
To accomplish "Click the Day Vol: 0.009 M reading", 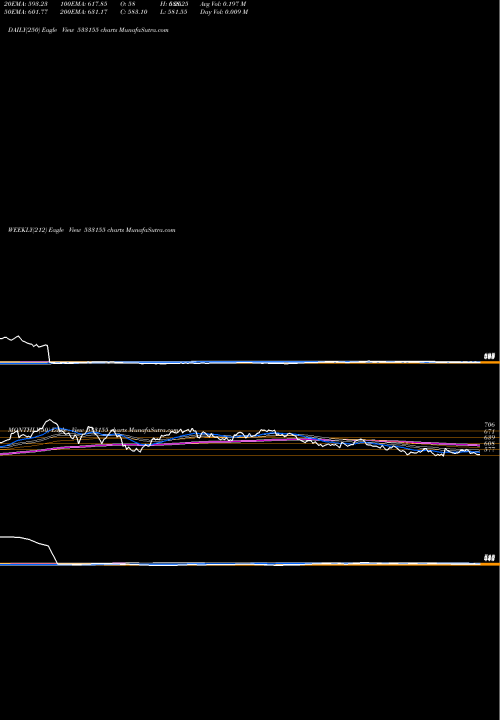I will [224, 12].
